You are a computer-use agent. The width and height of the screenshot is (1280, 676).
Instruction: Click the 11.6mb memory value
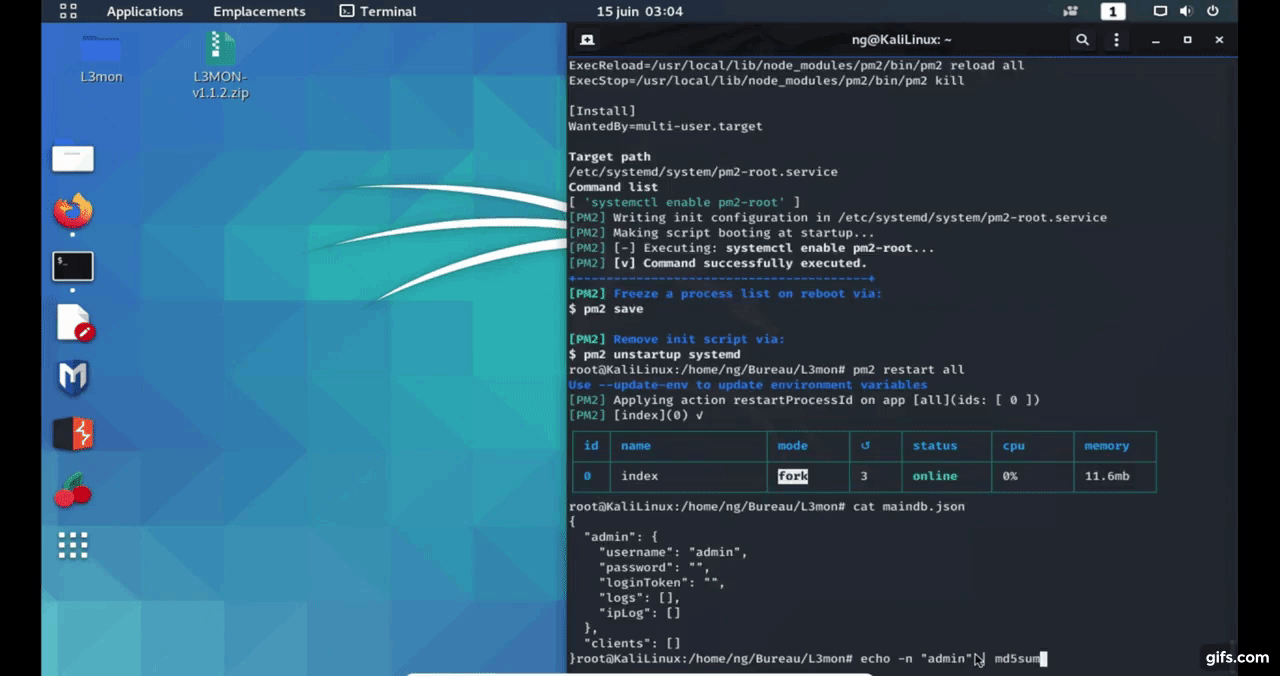tap(1107, 476)
